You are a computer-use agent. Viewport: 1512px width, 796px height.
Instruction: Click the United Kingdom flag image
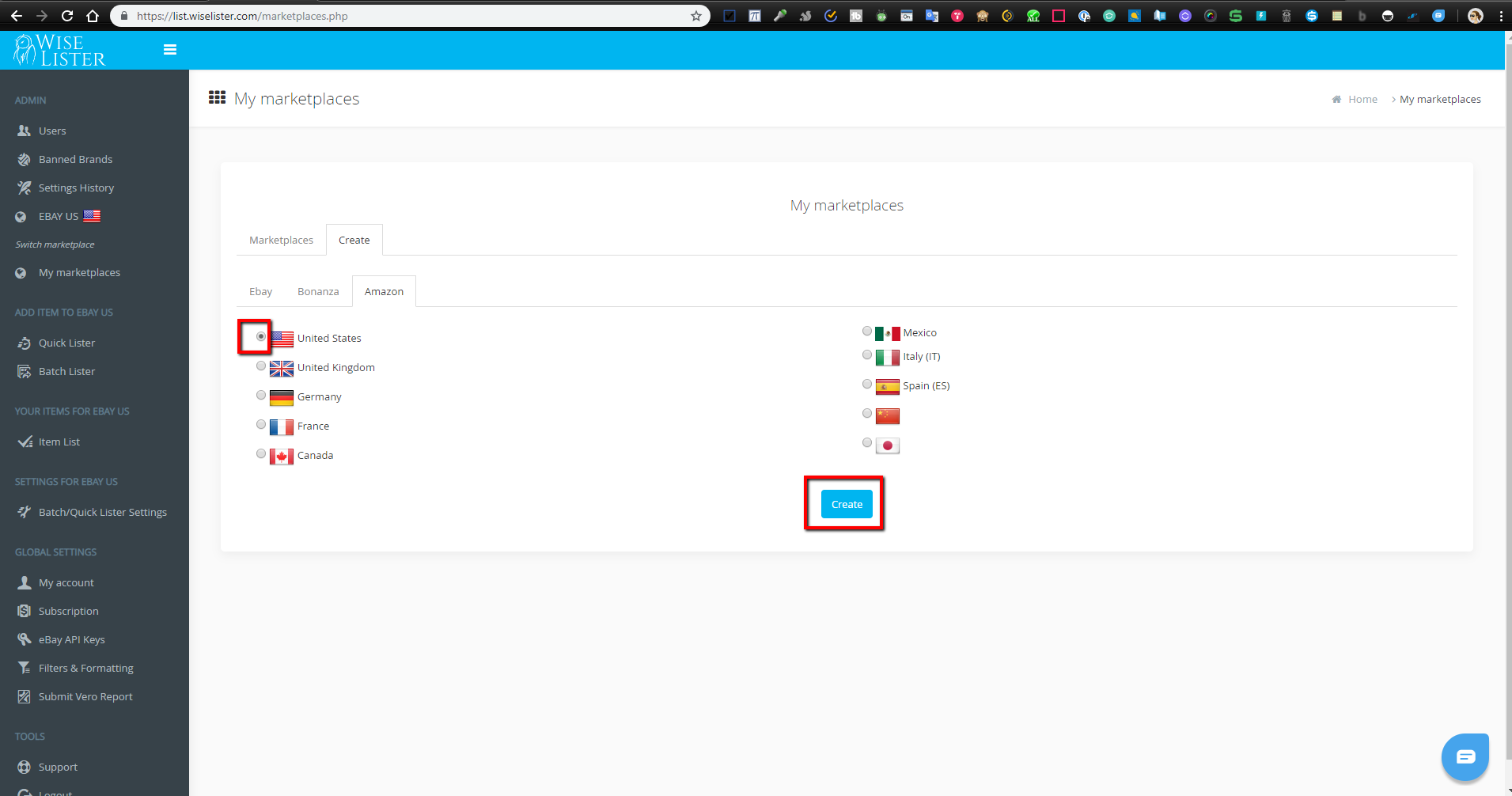(282, 368)
